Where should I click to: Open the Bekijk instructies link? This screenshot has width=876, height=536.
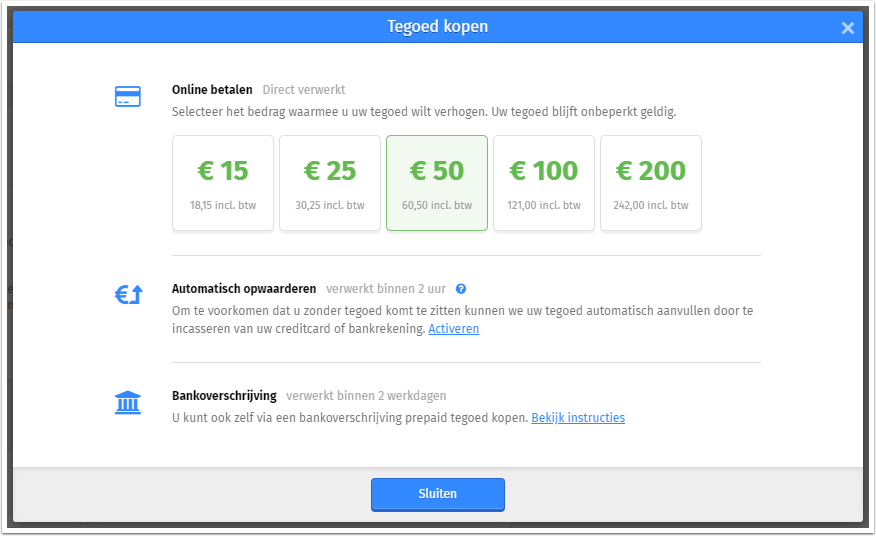pos(578,418)
